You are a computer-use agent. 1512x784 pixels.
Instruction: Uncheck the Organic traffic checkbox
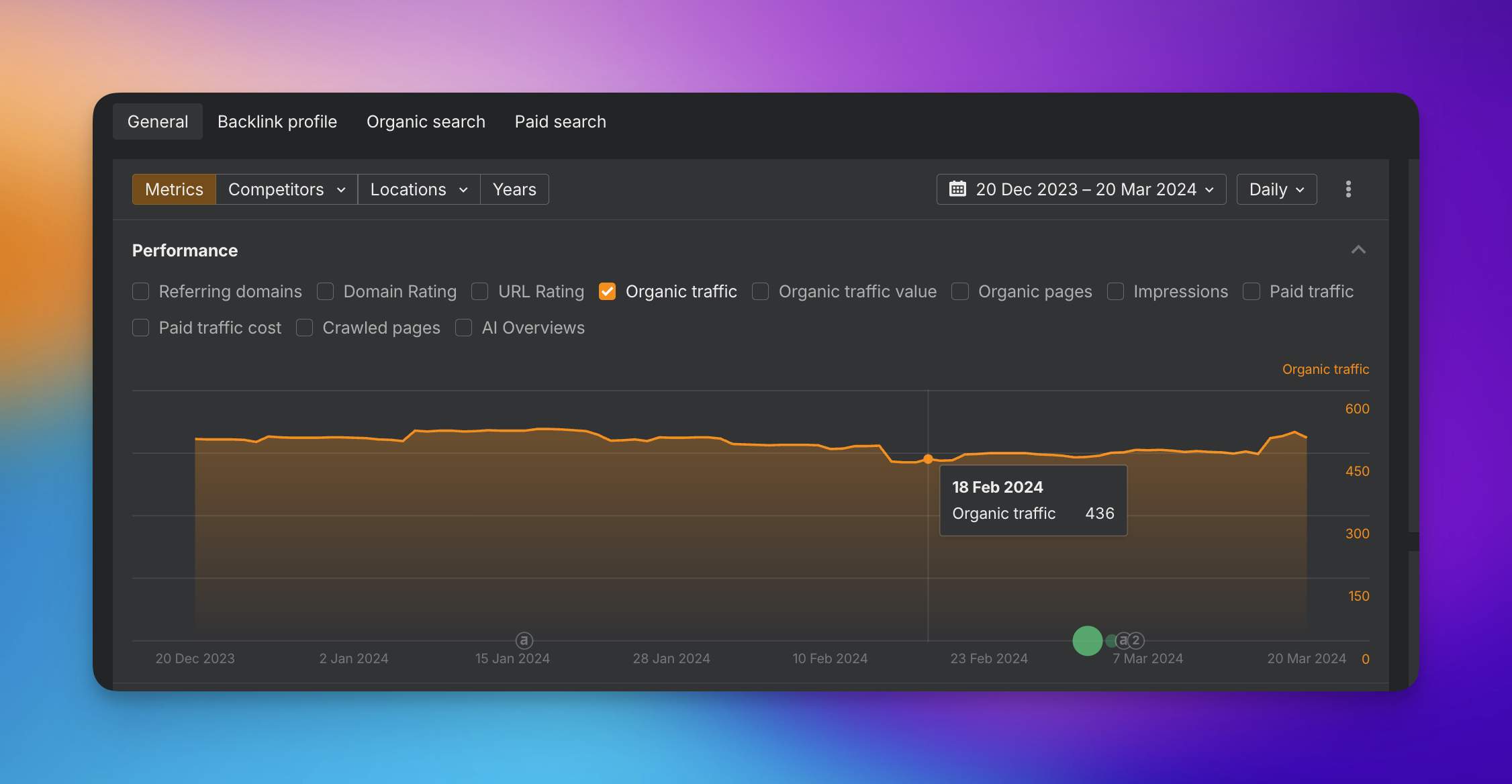(x=607, y=291)
